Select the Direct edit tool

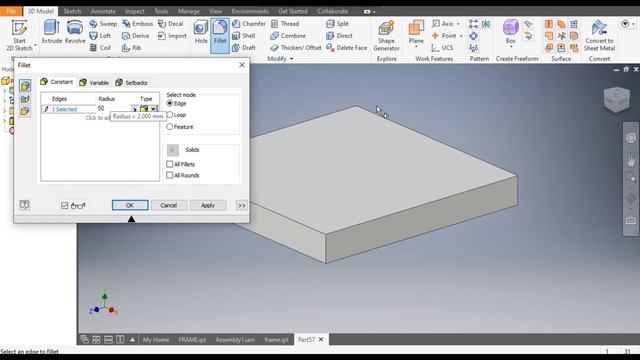click(339, 36)
